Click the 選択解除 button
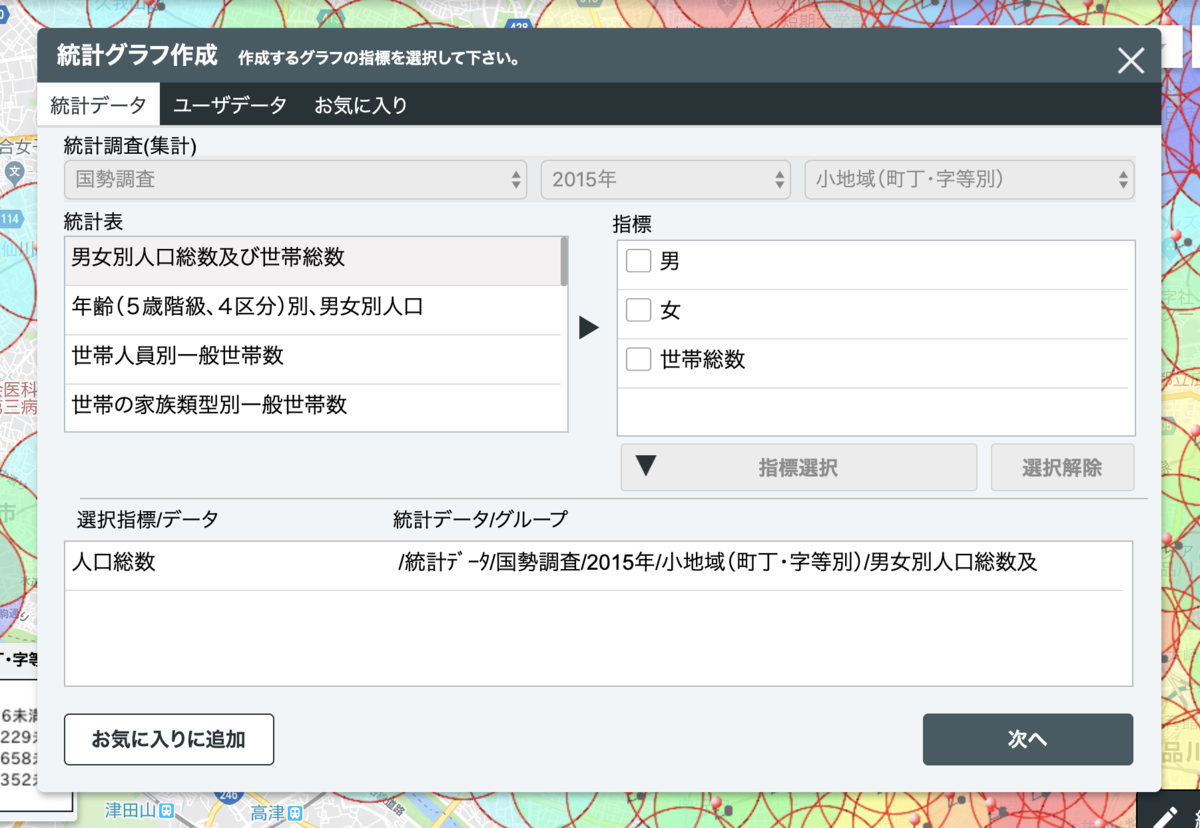Screen dimensions: 1200x828 point(1062,467)
